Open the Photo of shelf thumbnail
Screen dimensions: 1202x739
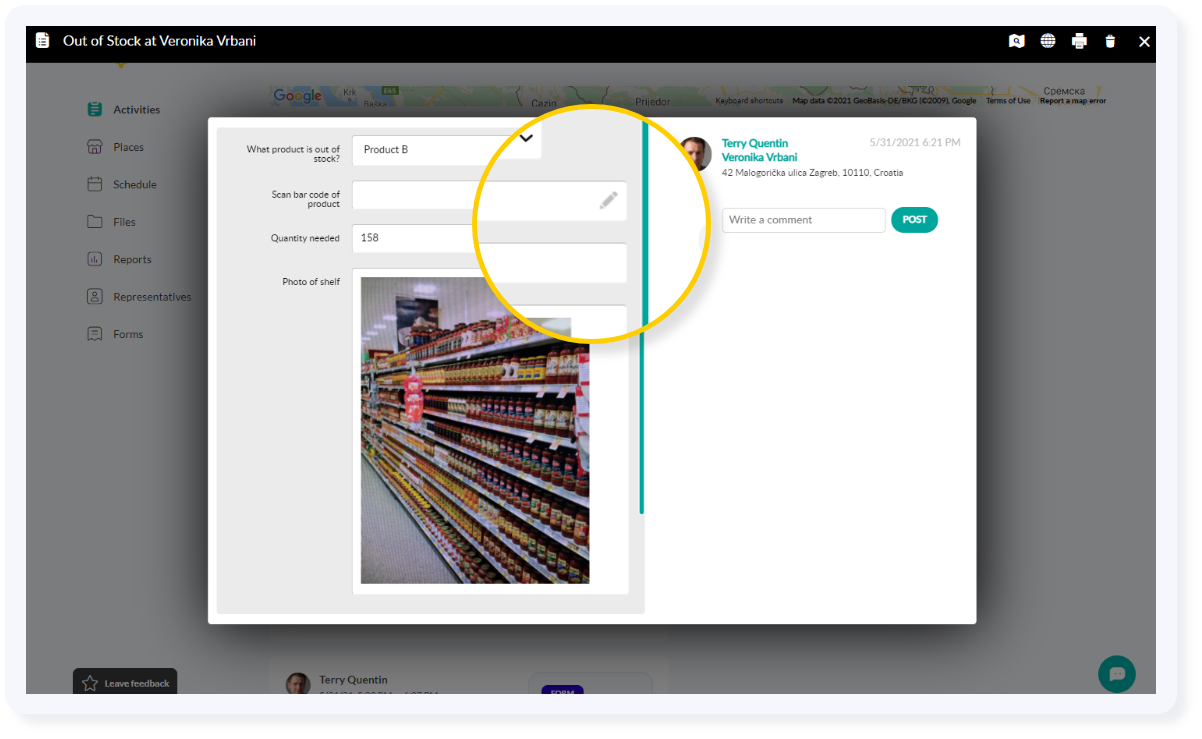(x=477, y=432)
